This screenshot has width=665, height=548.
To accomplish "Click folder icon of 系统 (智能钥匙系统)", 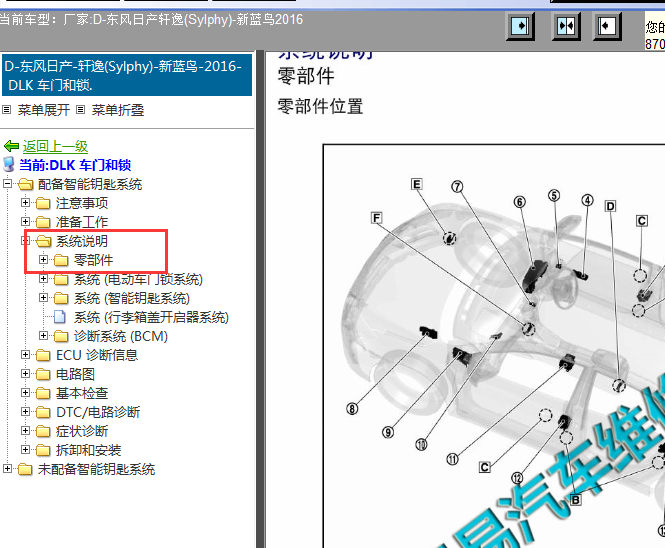I will click(61, 298).
